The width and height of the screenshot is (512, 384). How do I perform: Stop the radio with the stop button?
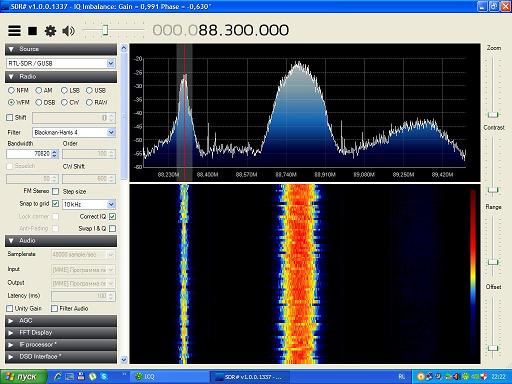coord(32,31)
